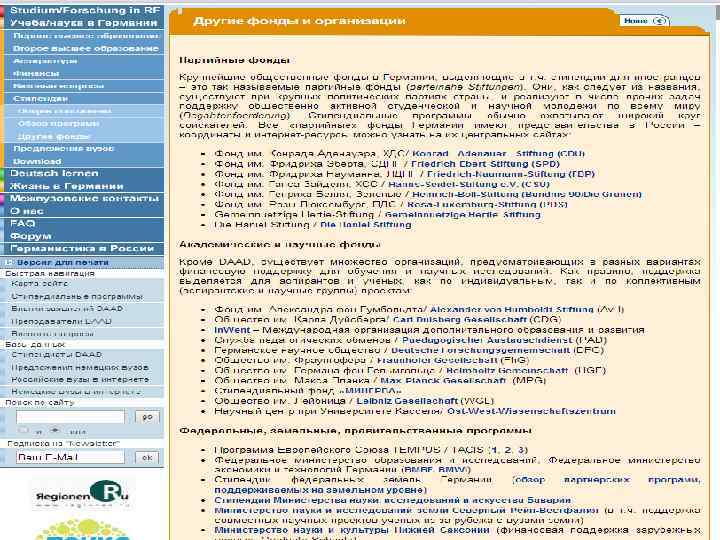The image size is (720, 540).
Task: Click the printer icon beside Версия для печати
Action: click(x=10, y=263)
